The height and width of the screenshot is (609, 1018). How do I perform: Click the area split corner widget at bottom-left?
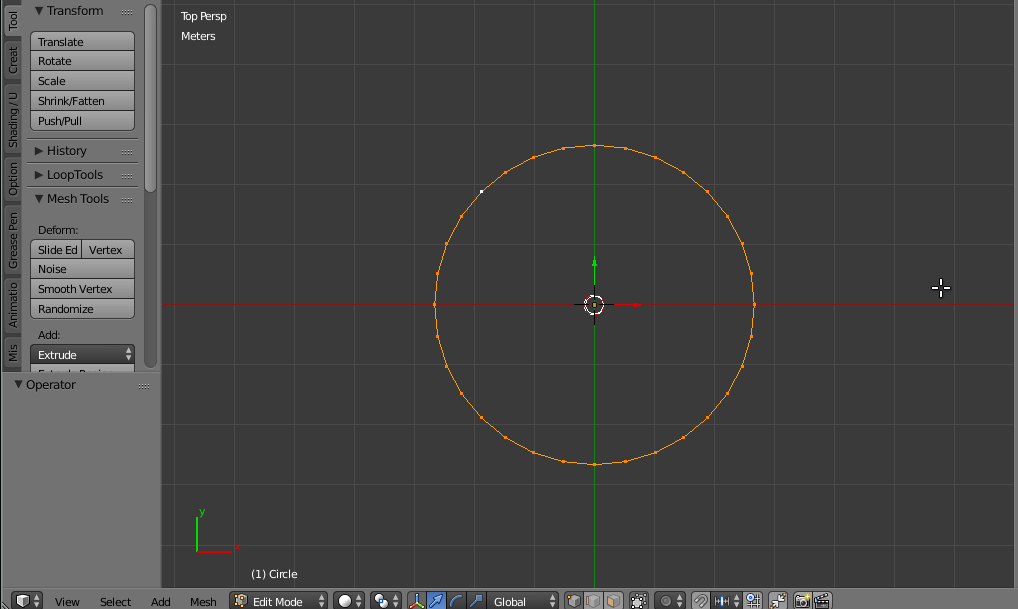click(5, 603)
